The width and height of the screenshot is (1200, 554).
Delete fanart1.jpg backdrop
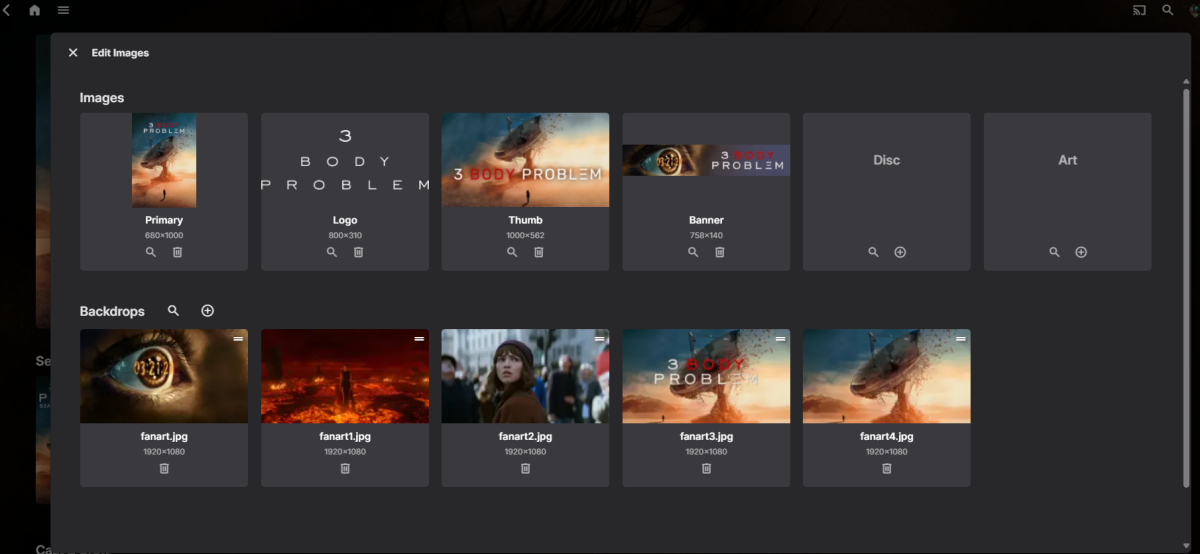click(x=345, y=468)
